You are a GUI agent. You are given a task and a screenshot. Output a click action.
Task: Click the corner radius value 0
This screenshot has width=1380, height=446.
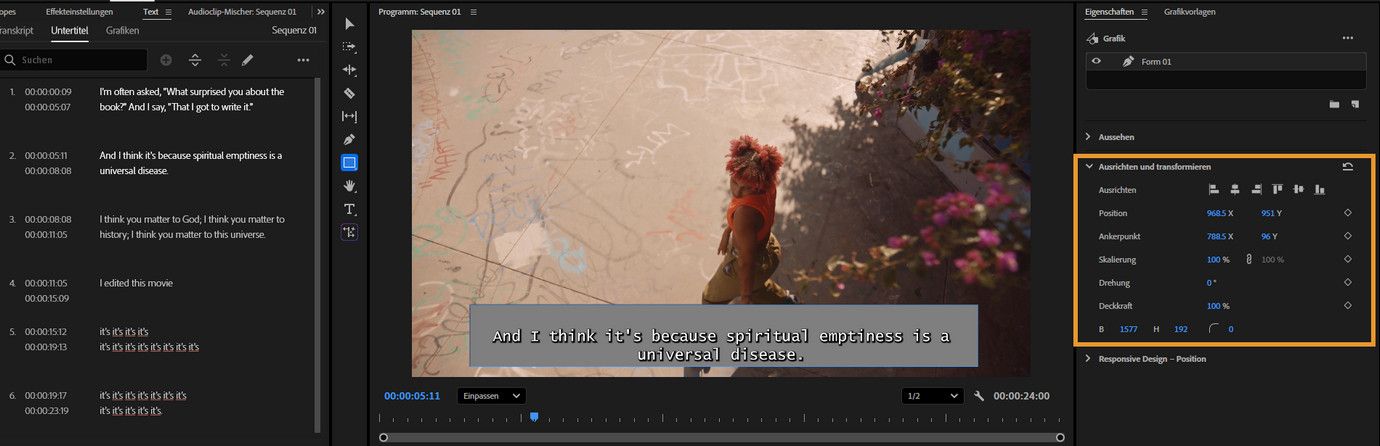tap(1231, 329)
